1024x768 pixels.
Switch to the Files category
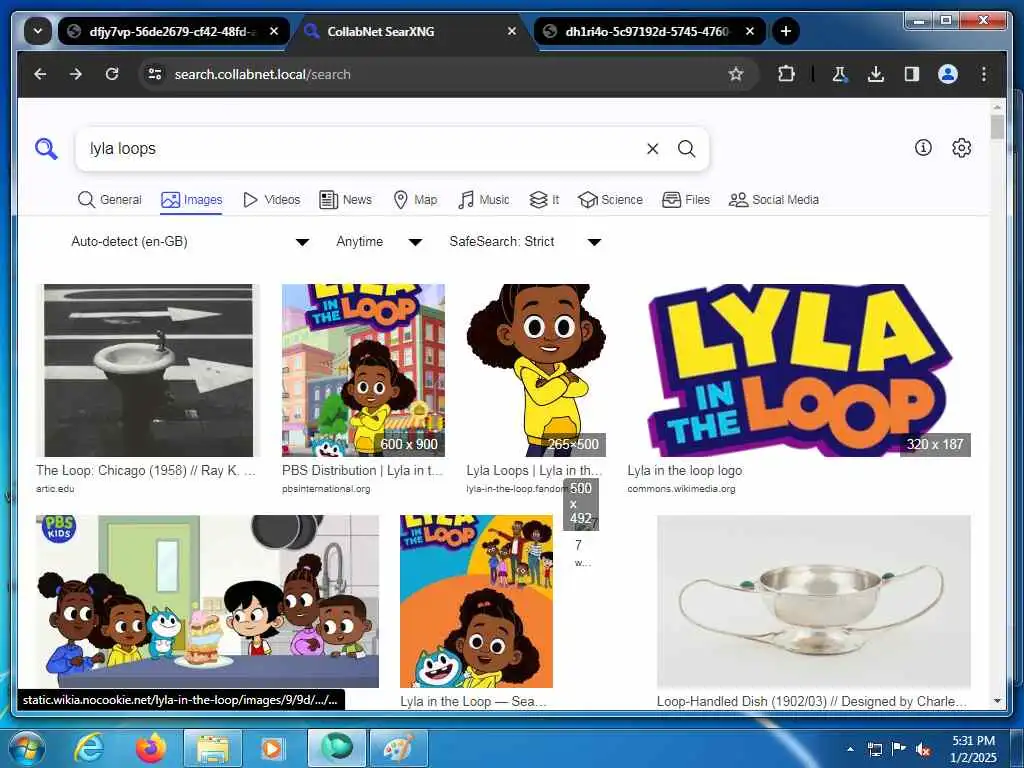point(686,200)
